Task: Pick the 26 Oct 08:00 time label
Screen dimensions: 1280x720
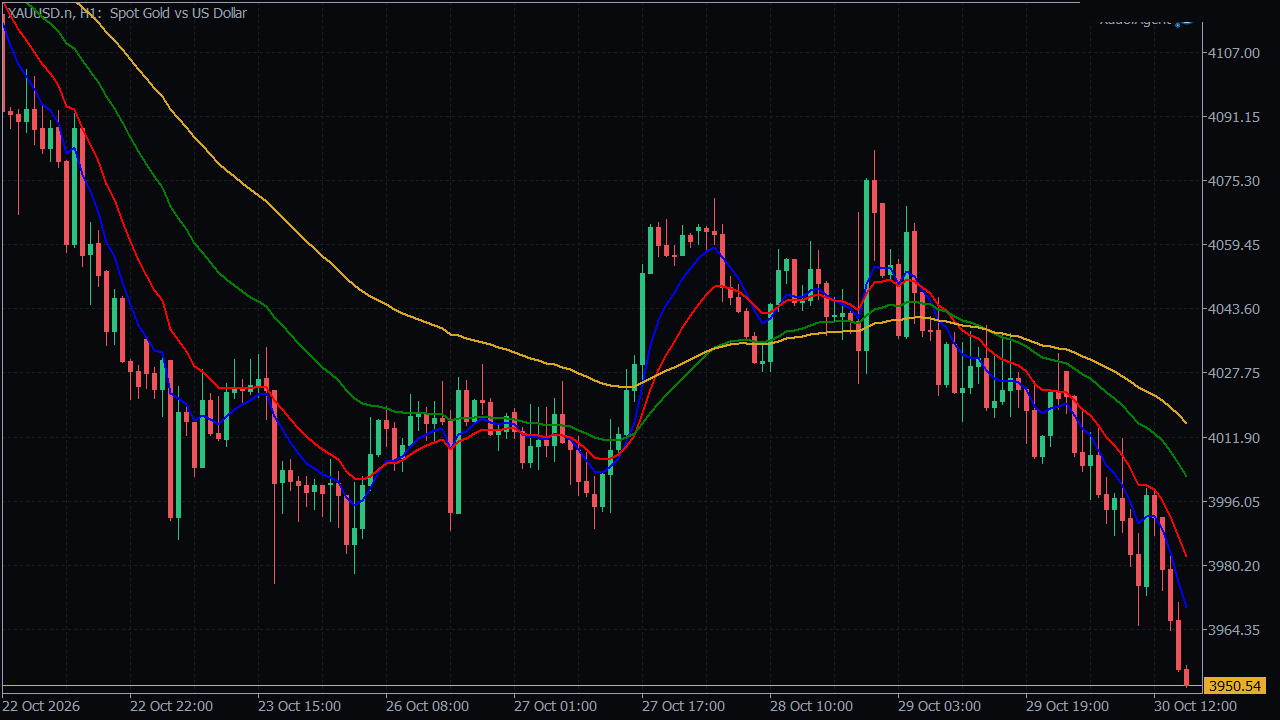Action: pos(427,706)
